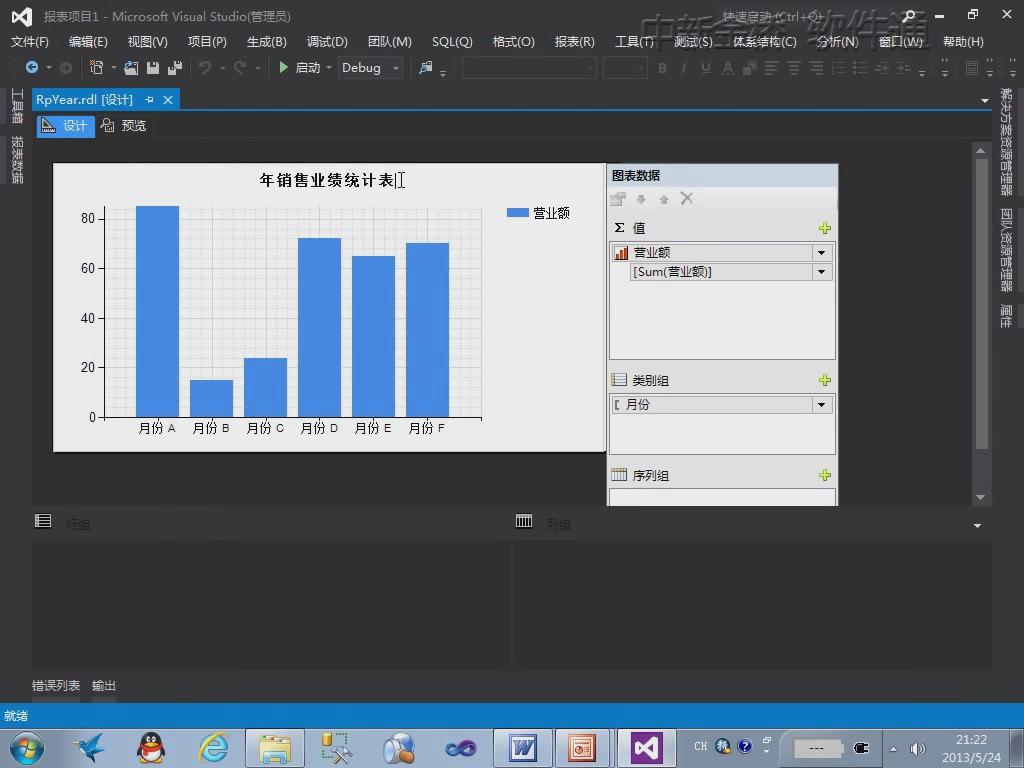Open a file with the toolbar icon
The image size is (1024, 768).
(x=131, y=67)
